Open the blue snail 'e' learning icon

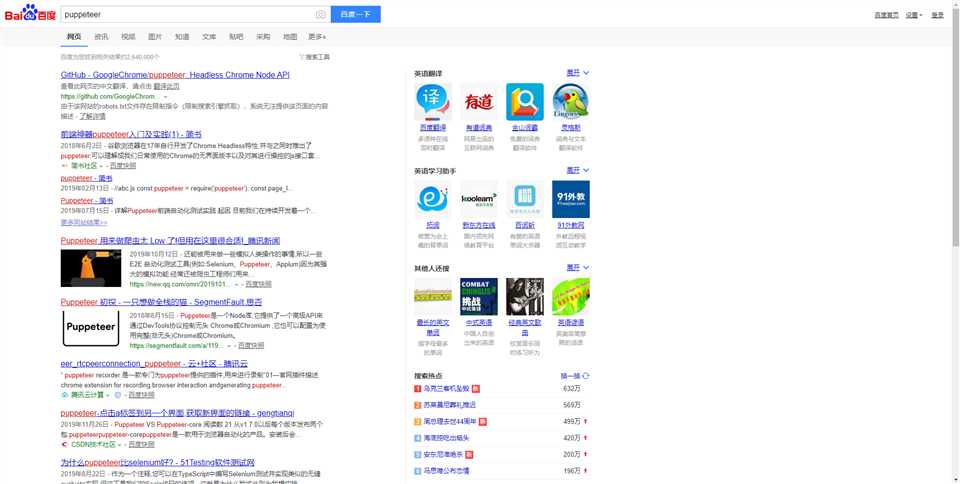[433, 199]
